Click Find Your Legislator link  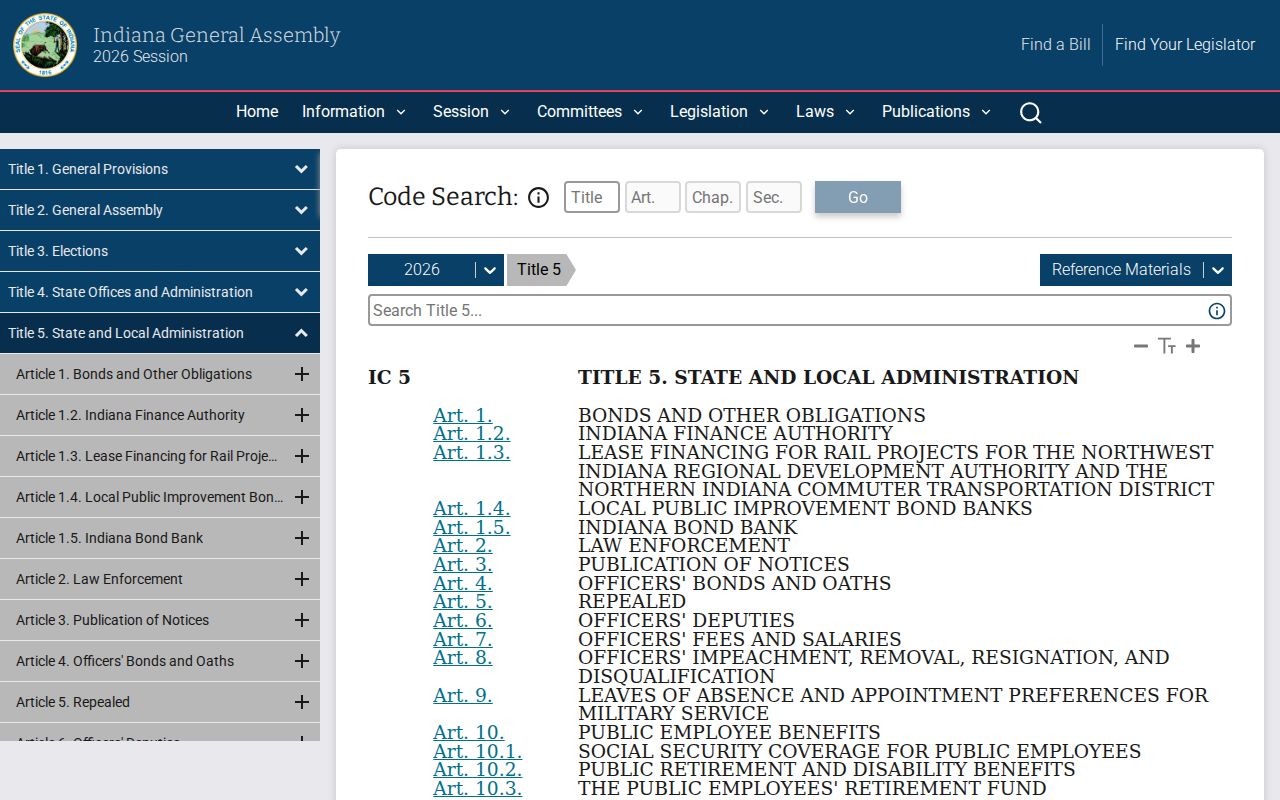click(1185, 45)
